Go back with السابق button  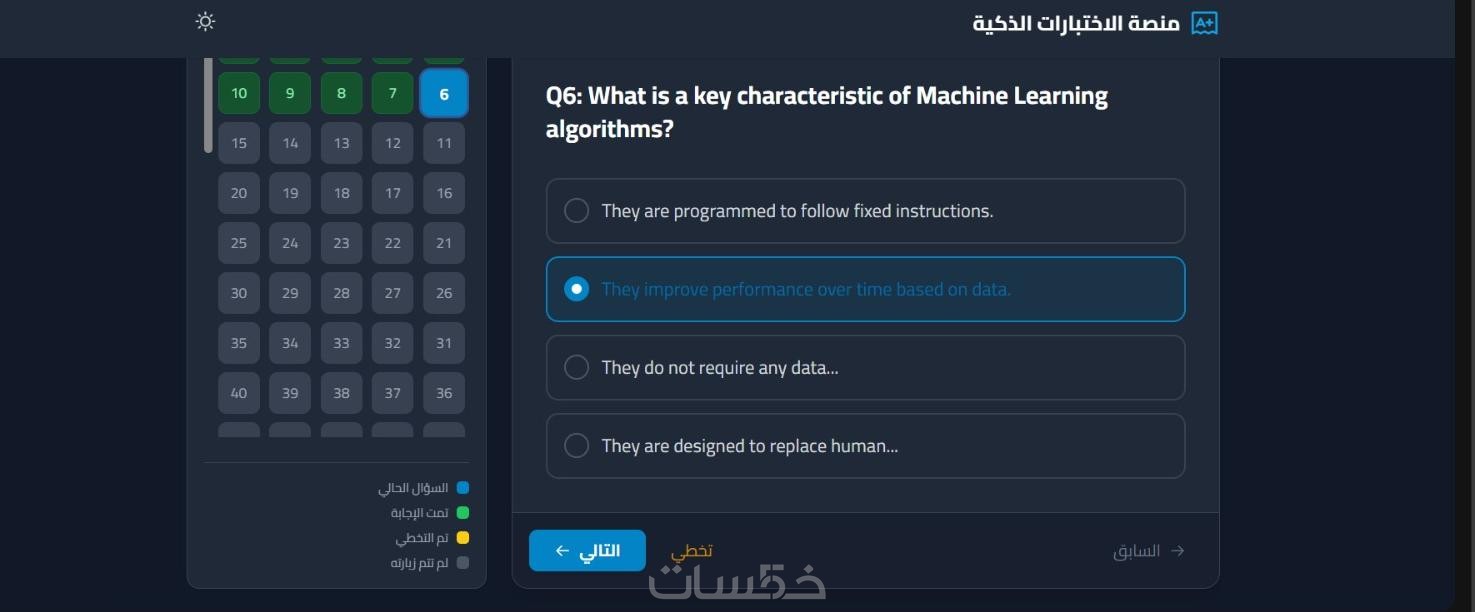(x=1149, y=551)
